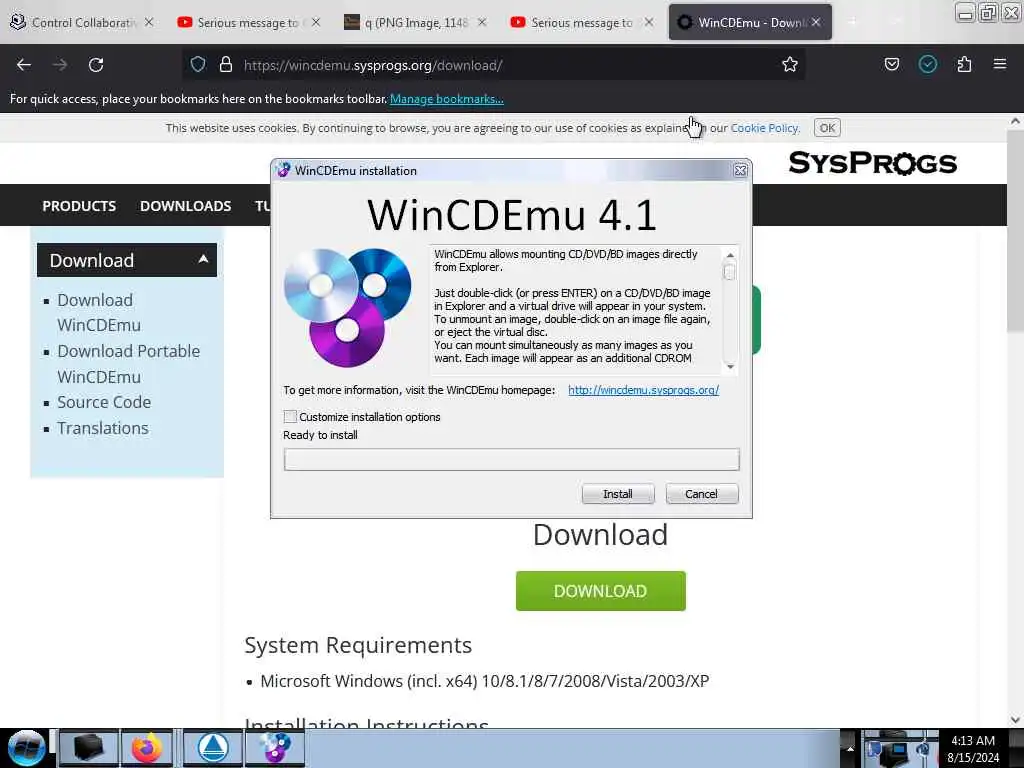
Task: Click the taskbar clock
Action: (972, 748)
